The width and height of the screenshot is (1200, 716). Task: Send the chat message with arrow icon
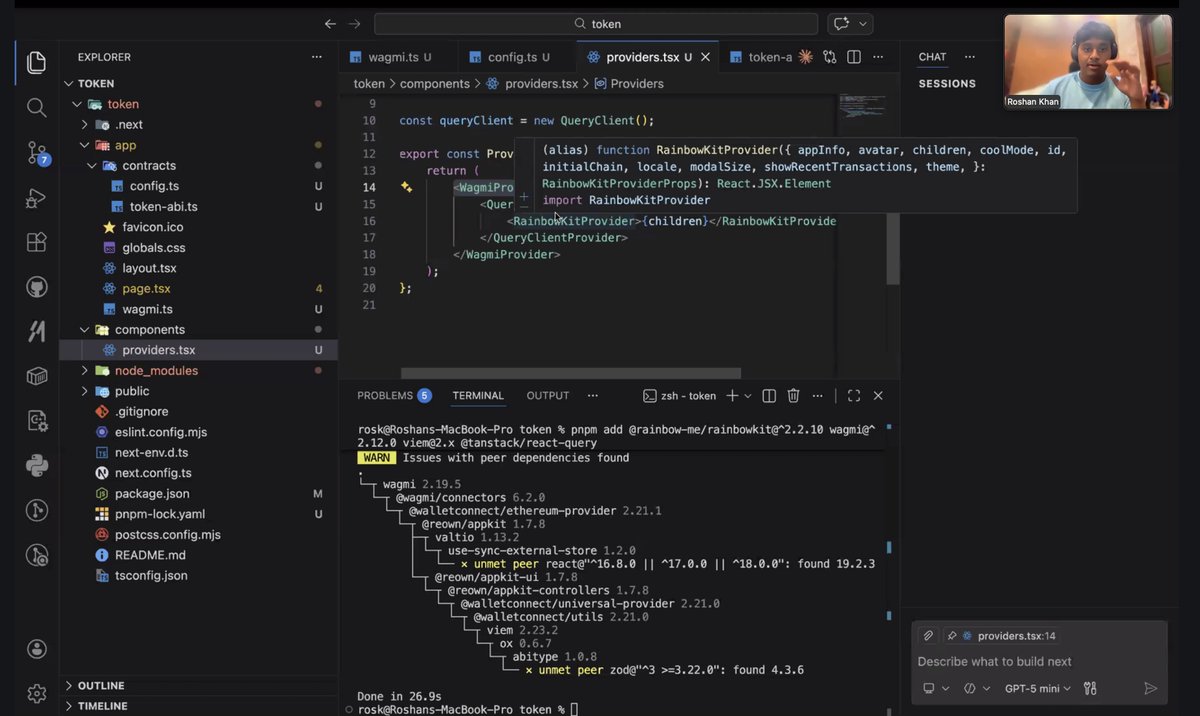click(1150, 688)
